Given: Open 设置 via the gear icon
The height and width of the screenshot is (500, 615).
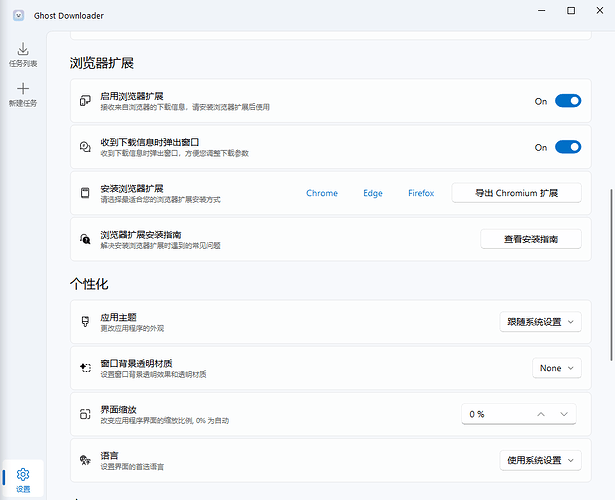Looking at the screenshot, I should click(23, 474).
